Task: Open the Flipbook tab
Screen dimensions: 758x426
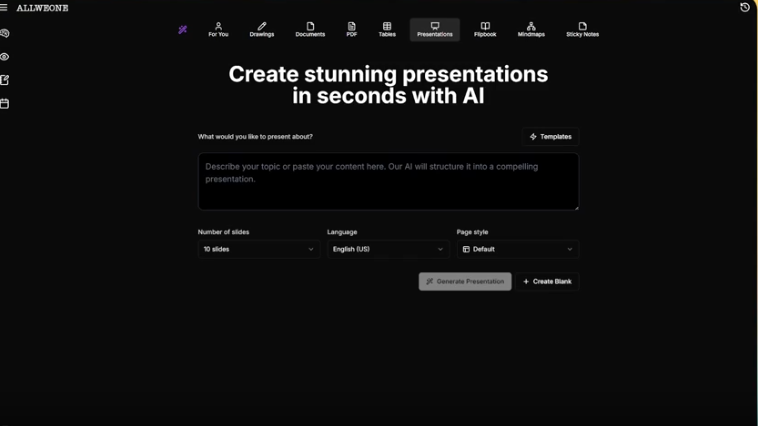Action: click(485, 29)
